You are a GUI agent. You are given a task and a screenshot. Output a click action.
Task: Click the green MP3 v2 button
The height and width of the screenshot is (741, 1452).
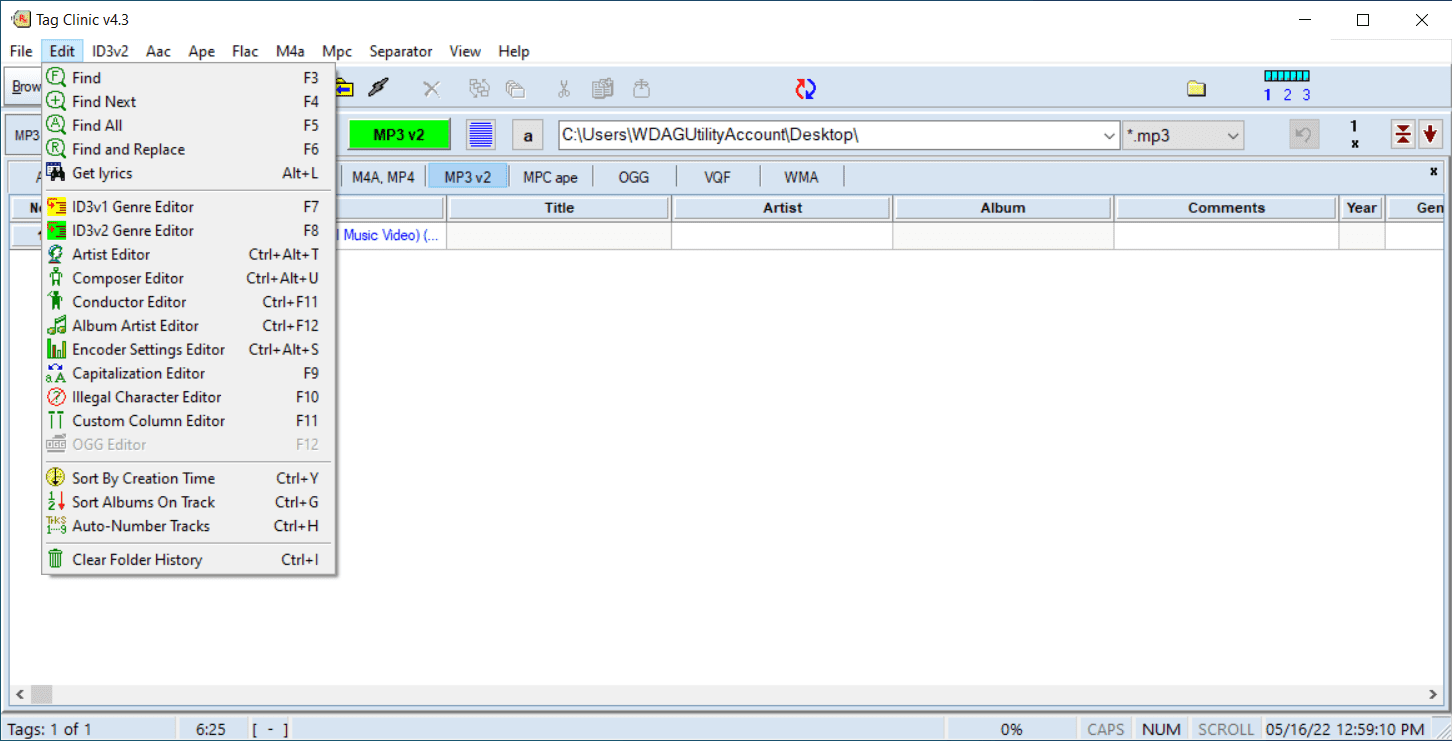click(x=399, y=135)
